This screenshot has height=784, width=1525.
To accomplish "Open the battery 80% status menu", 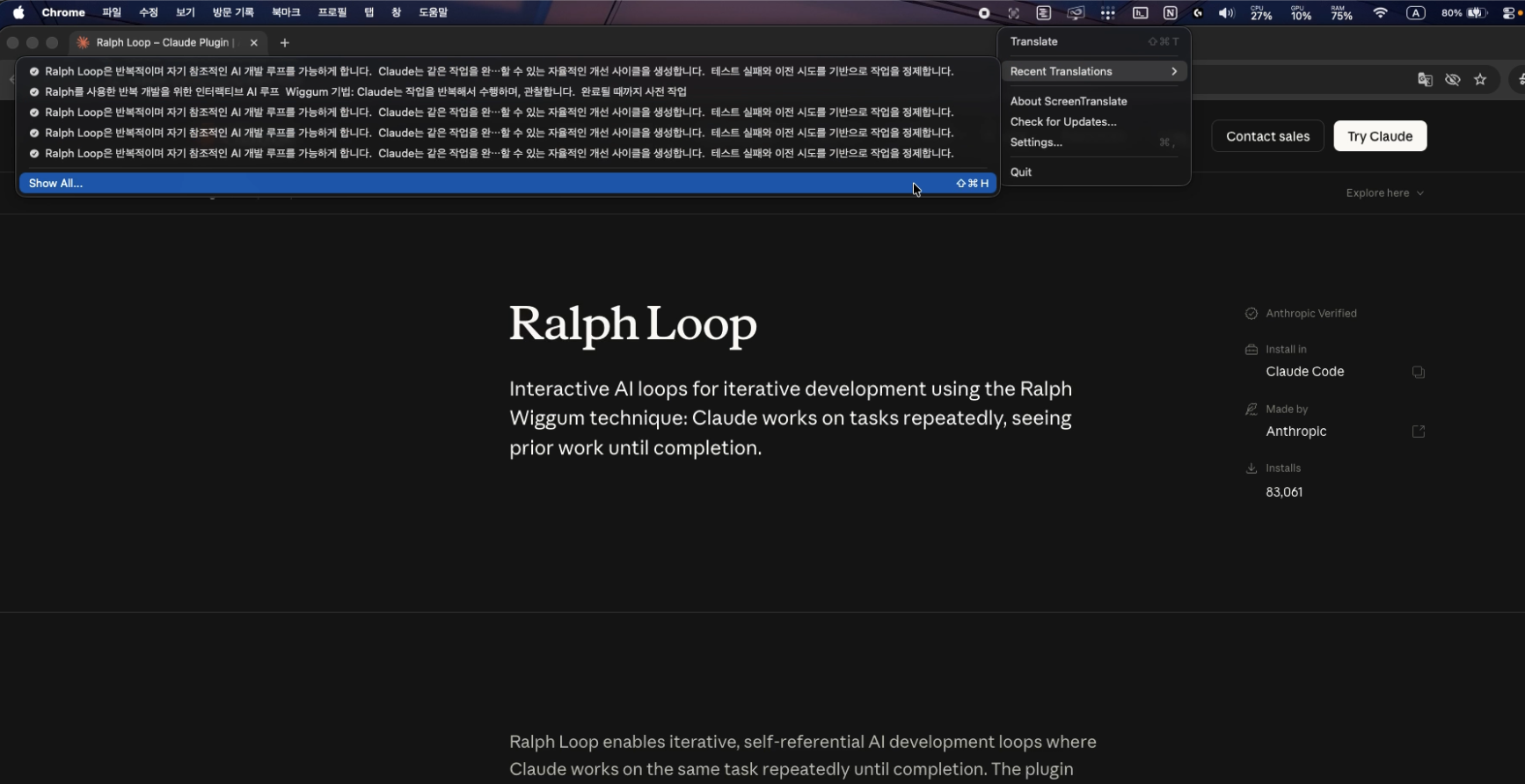I will tap(1464, 13).
